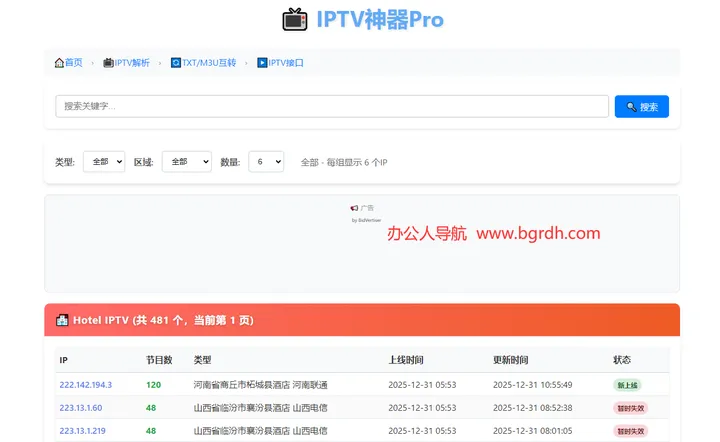Open IP link 223.13.1.219

82,431
